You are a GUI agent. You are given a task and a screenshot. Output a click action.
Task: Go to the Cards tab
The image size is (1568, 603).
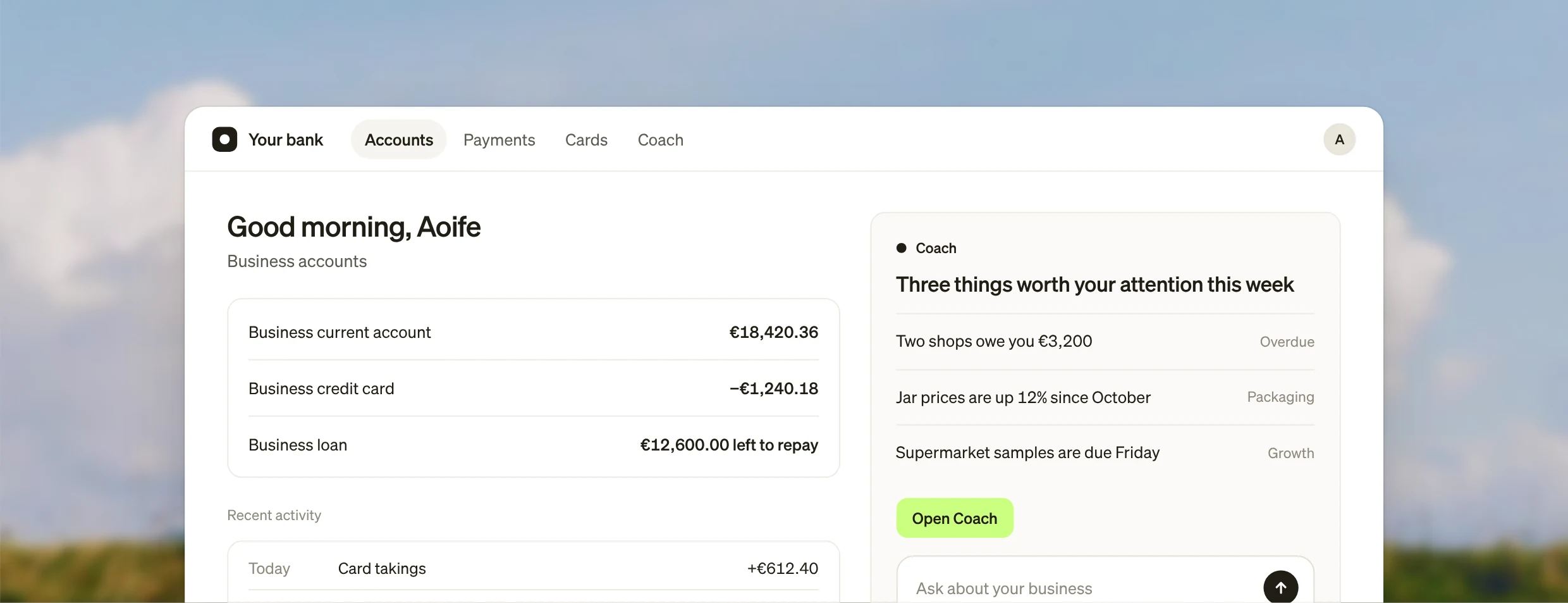(x=586, y=139)
